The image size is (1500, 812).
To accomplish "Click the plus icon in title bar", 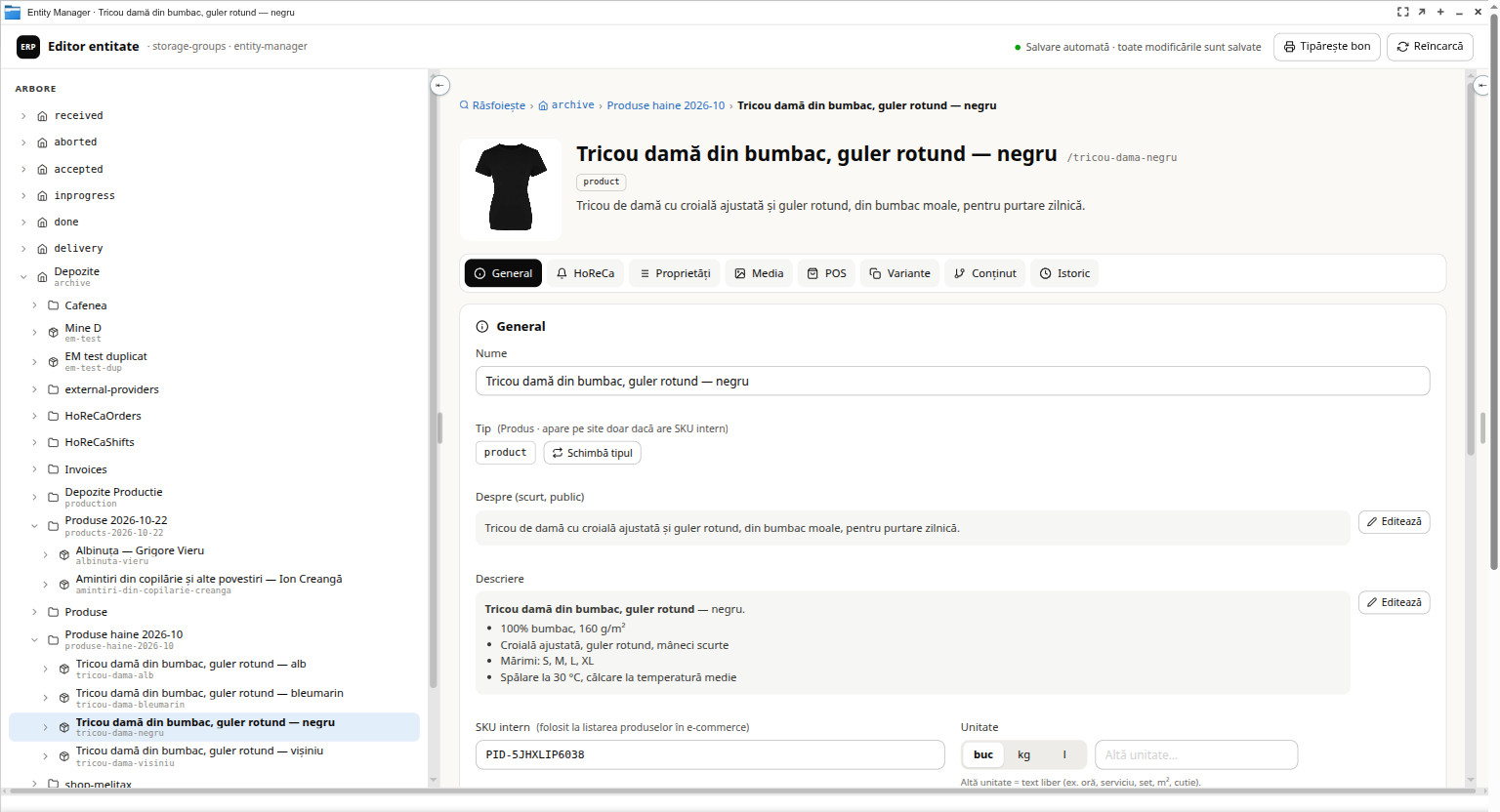I will coord(1440,12).
